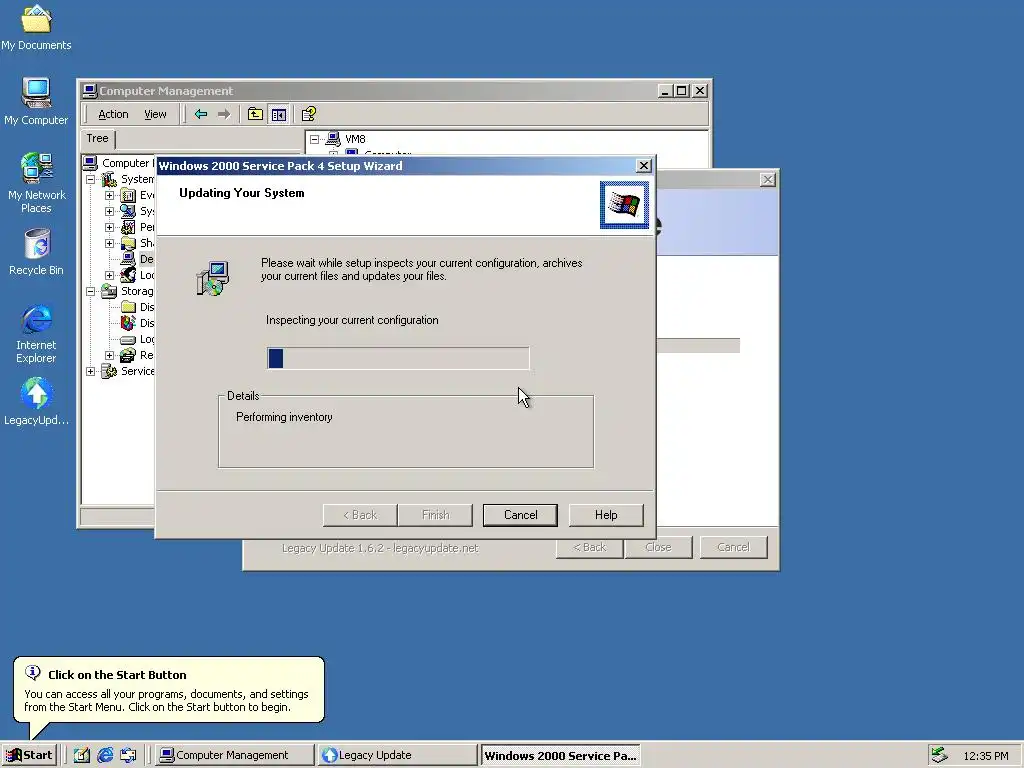This screenshot has height=768, width=1024.
Task: Switch to Windows 2000 Service Pa... taskbar button
Action: (x=560, y=755)
